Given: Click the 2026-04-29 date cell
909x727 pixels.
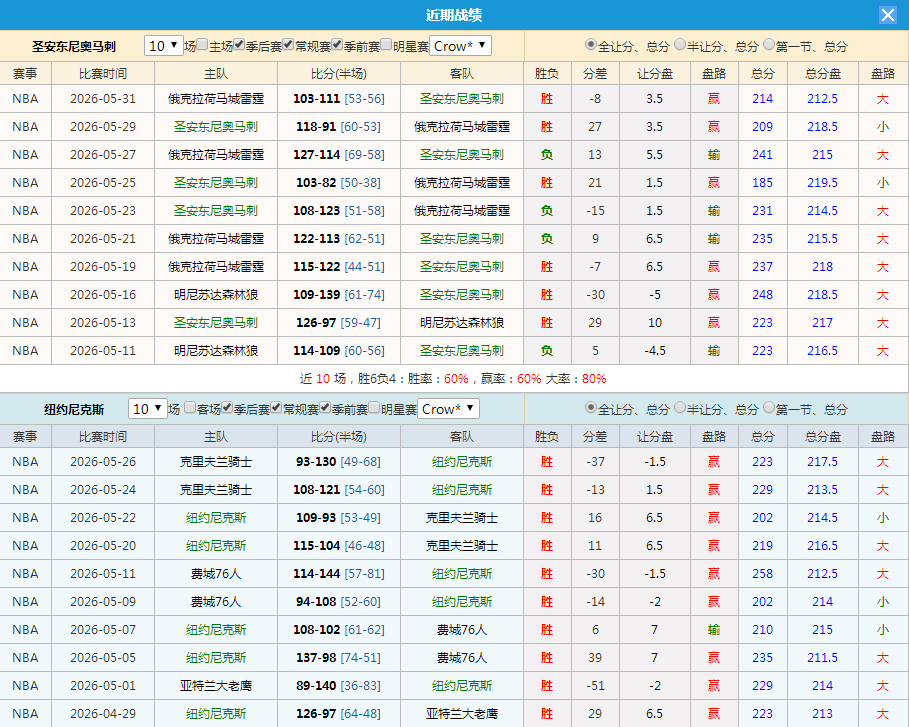Looking at the screenshot, I should 103,713.
